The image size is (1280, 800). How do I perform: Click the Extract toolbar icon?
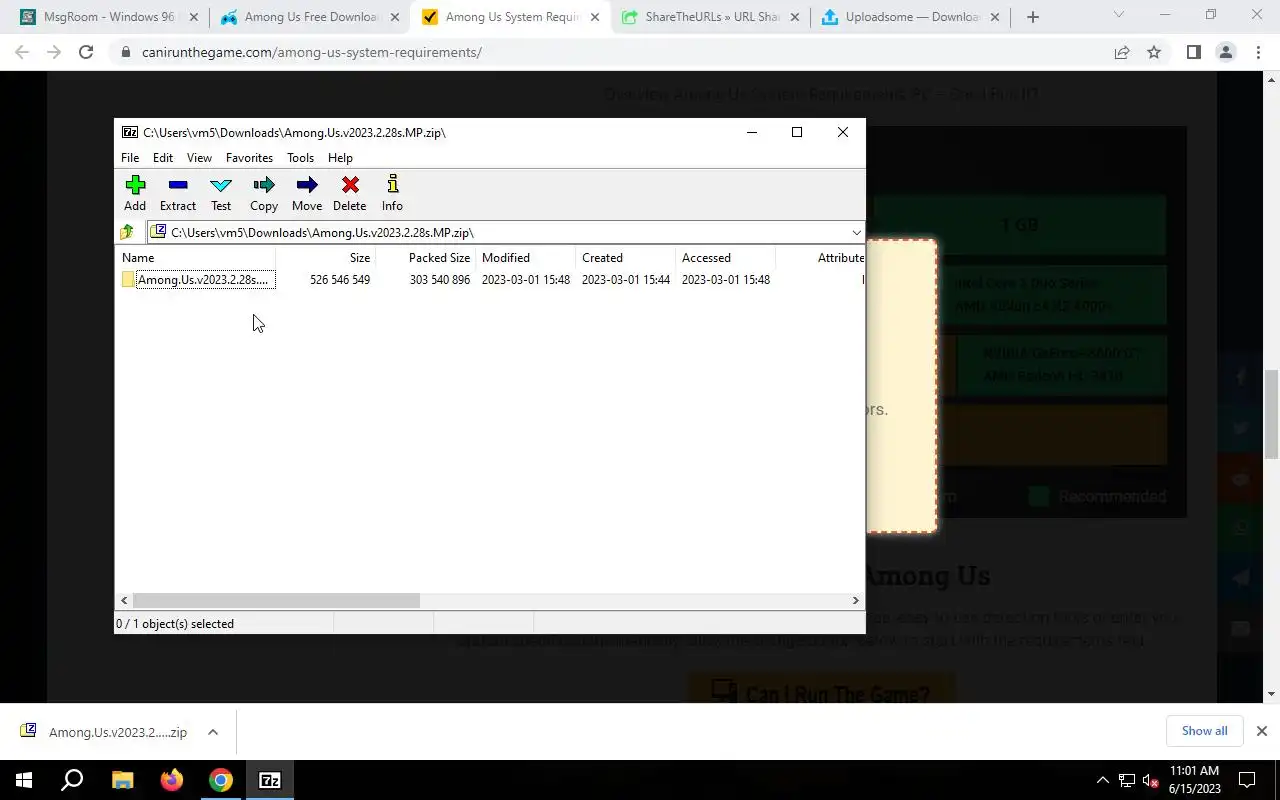tap(178, 193)
